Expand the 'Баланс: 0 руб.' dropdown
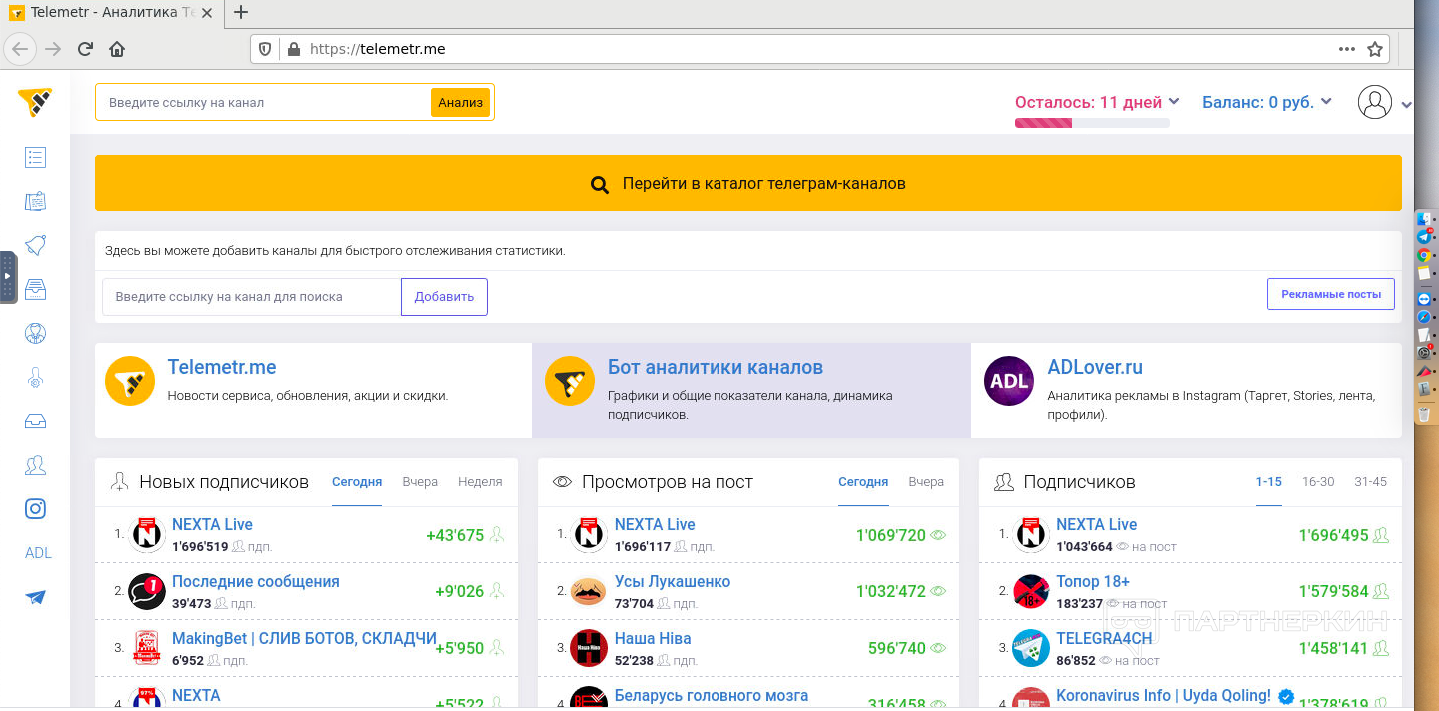The width and height of the screenshot is (1439, 711). [1326, 101]
